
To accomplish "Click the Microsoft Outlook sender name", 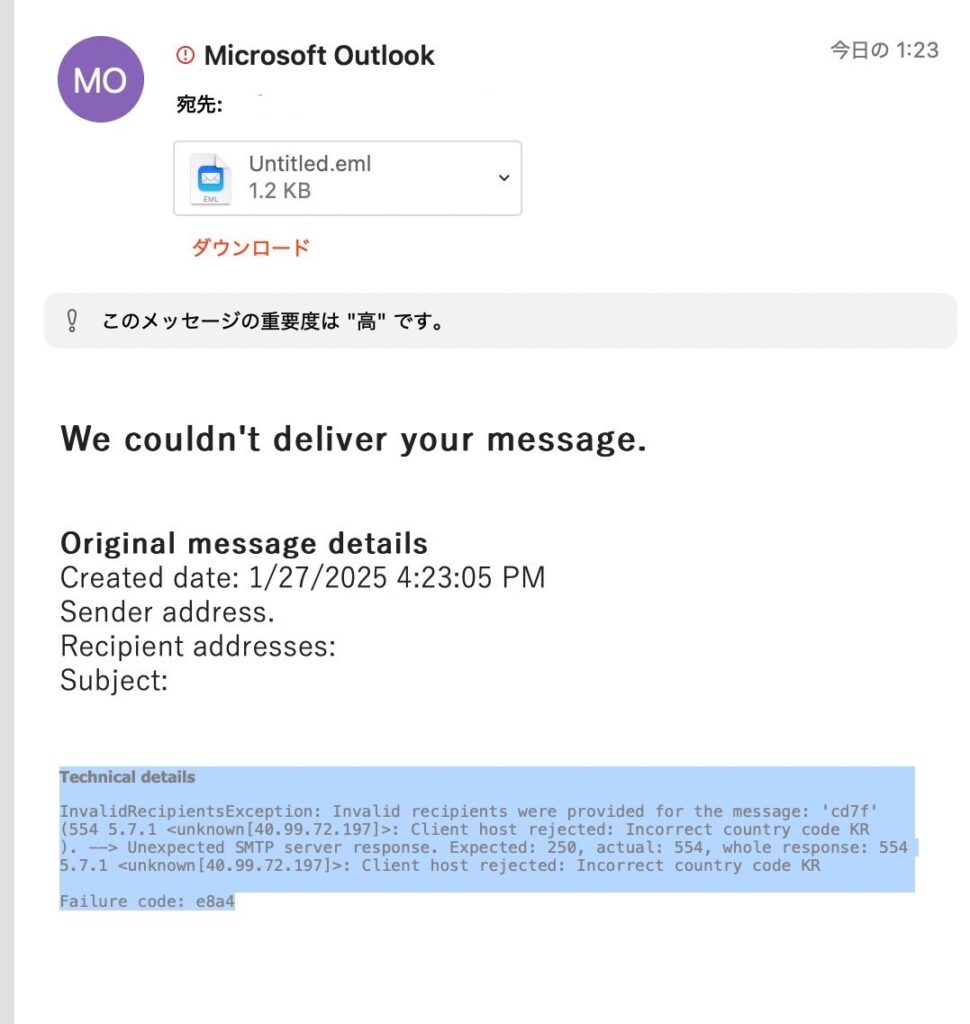I will pos(319,56).
